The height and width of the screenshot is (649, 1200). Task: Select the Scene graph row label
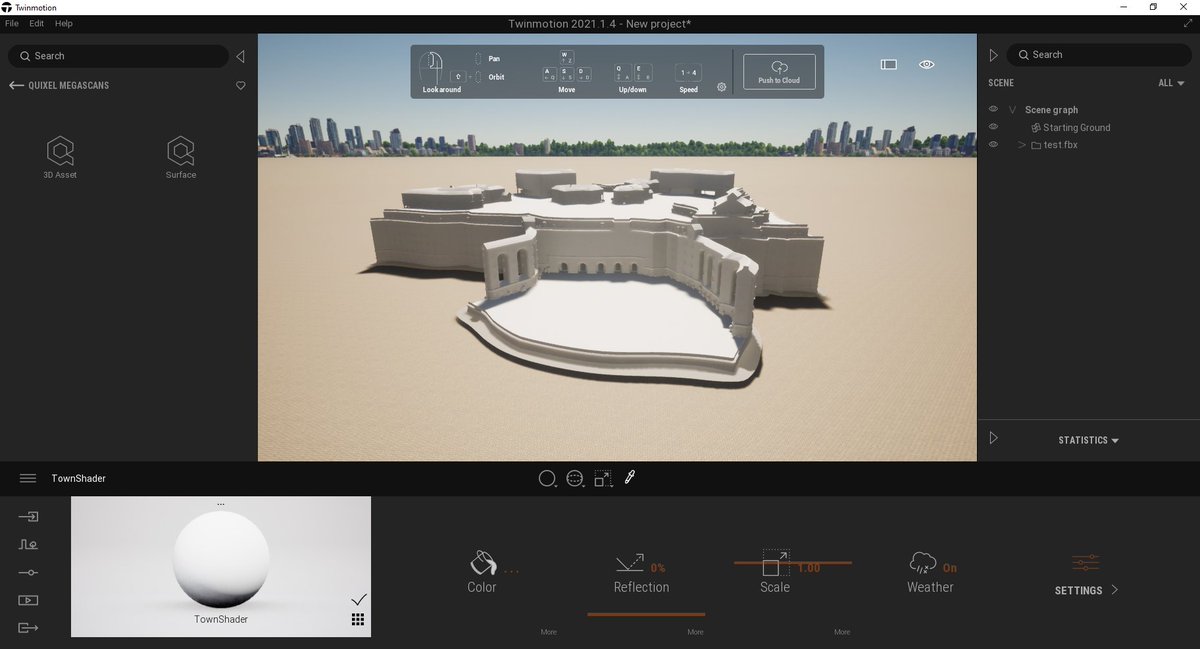1051,110
